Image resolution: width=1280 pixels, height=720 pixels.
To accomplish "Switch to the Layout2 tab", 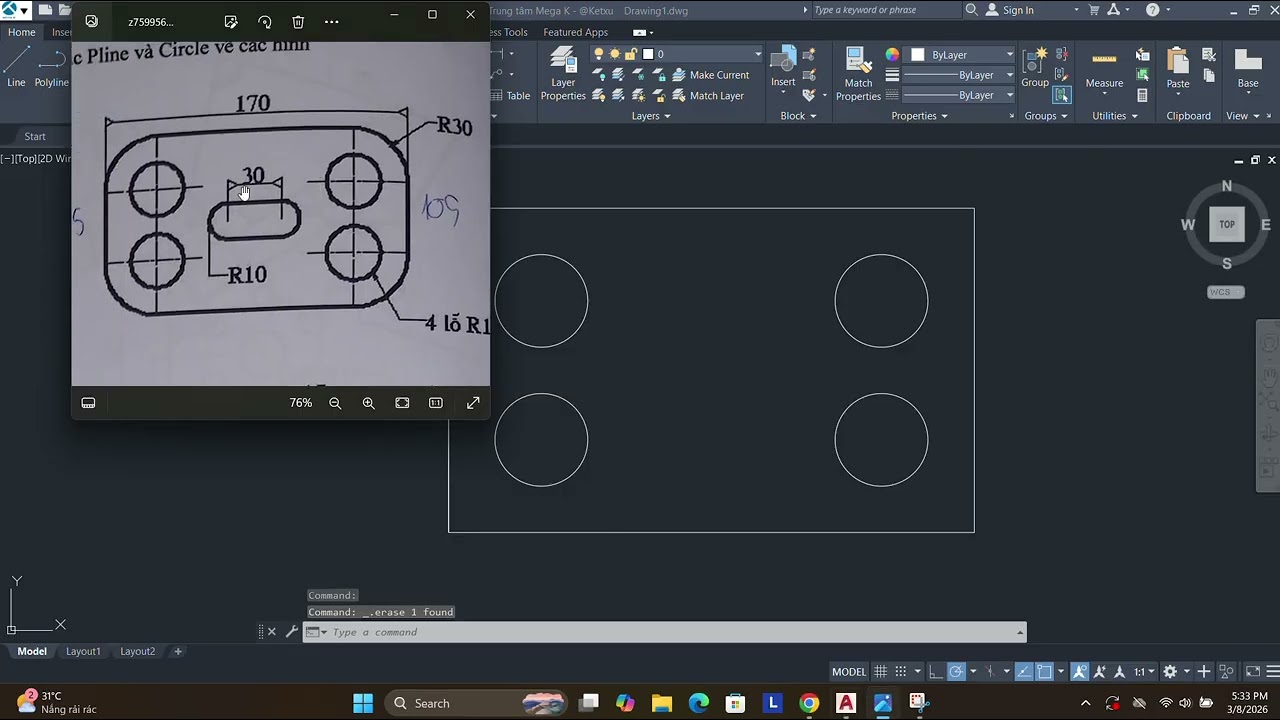I will tap(138, 651).
